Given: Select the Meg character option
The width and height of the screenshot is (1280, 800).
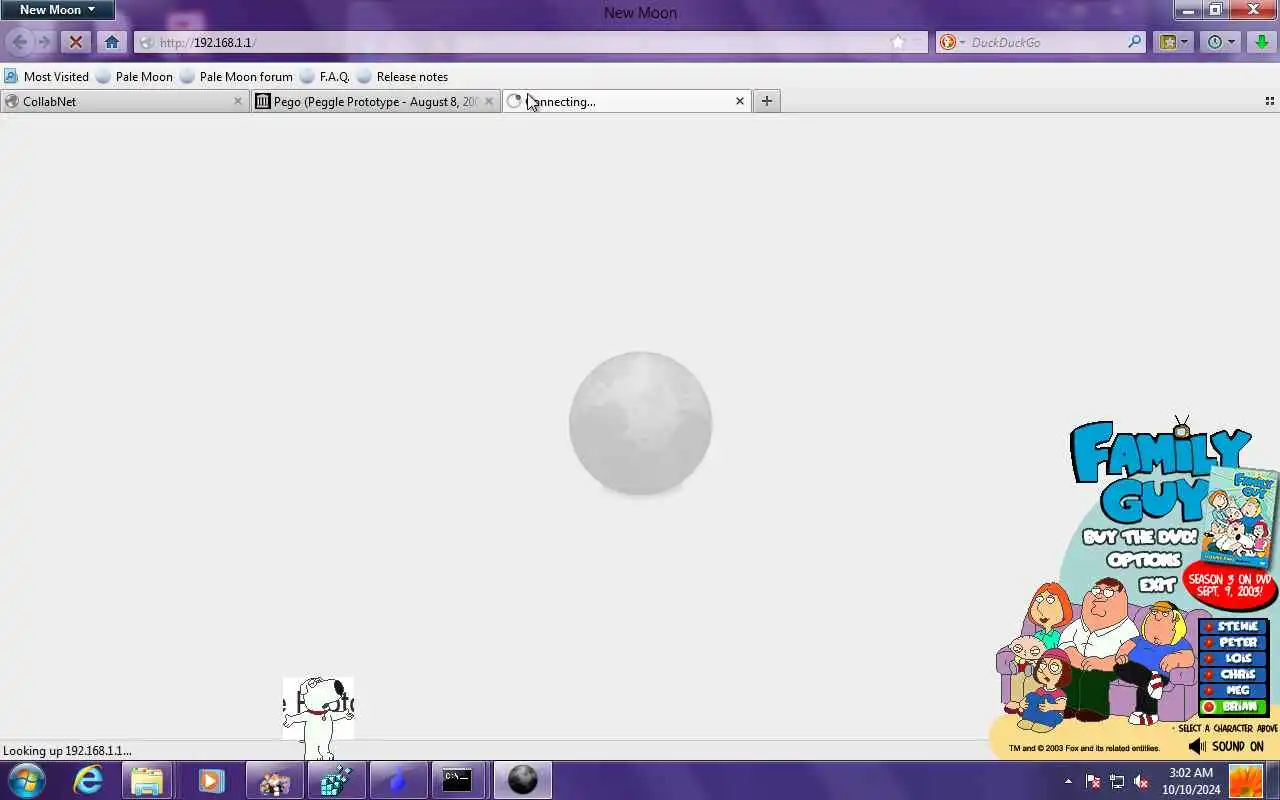Looking at the screenshot, I should point(1233,691).
